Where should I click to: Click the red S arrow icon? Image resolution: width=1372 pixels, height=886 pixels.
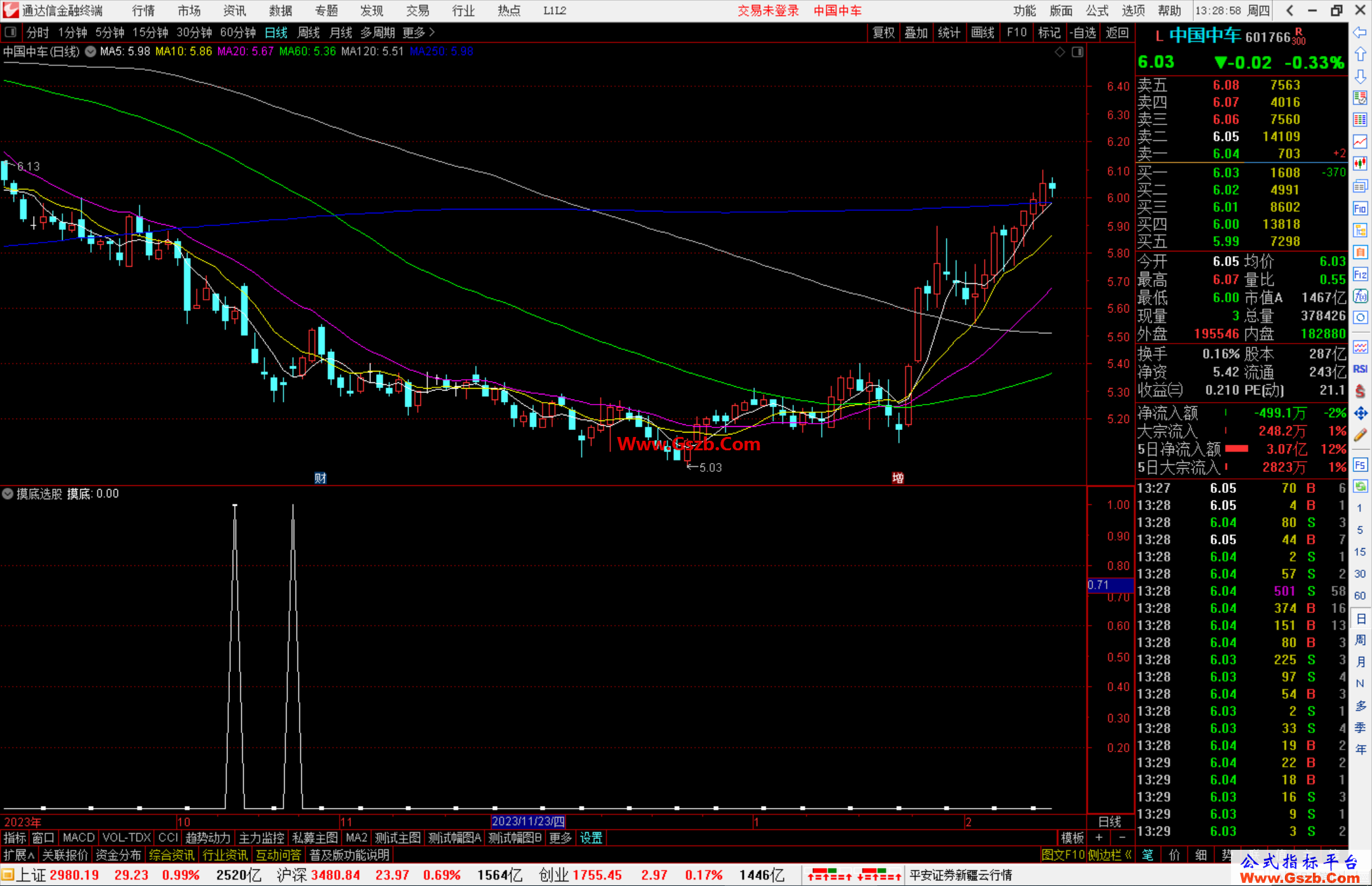(1360, 391)
